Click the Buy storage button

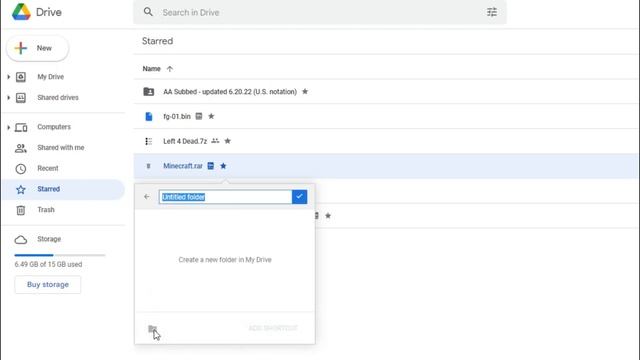tap(48, 284)
